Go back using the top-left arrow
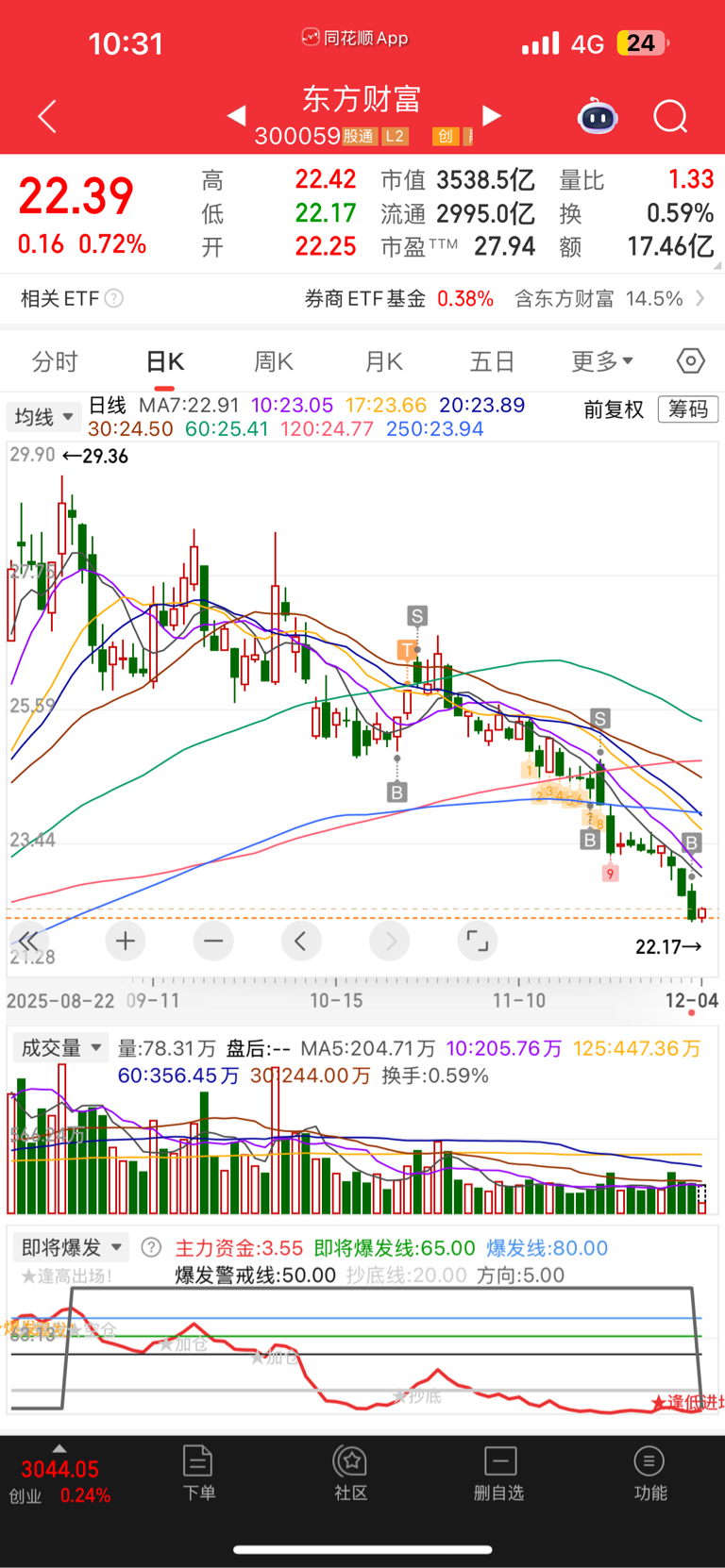 point(47,116)
